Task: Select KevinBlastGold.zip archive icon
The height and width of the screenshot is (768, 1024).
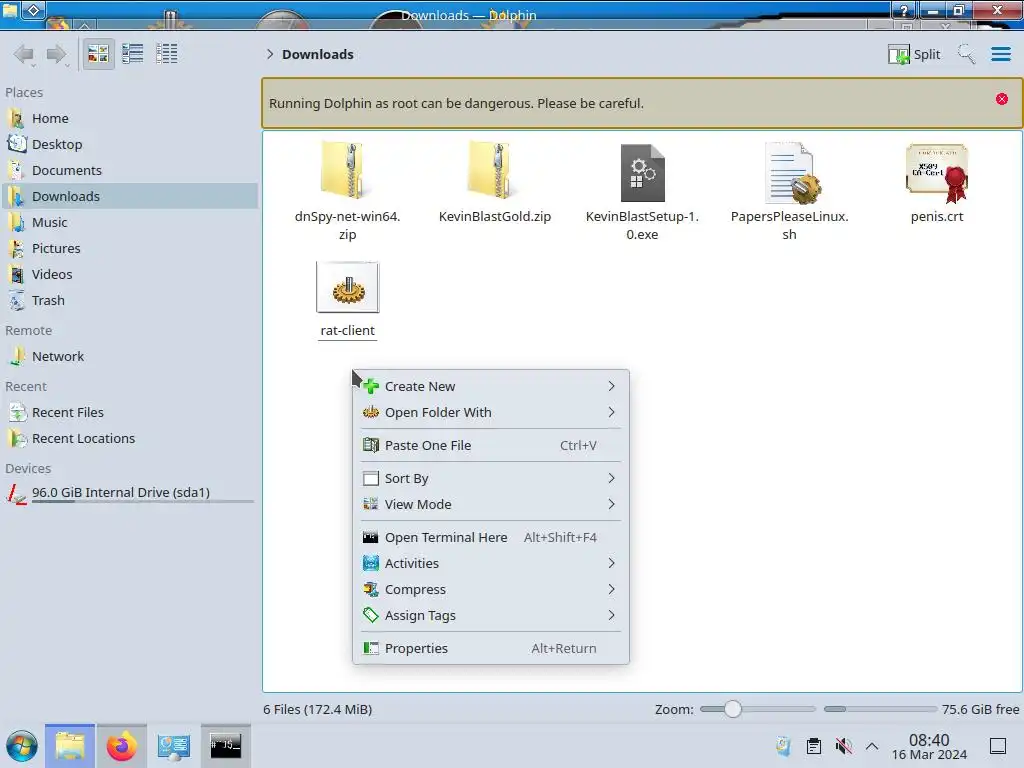Action: (x=494, y=171)
